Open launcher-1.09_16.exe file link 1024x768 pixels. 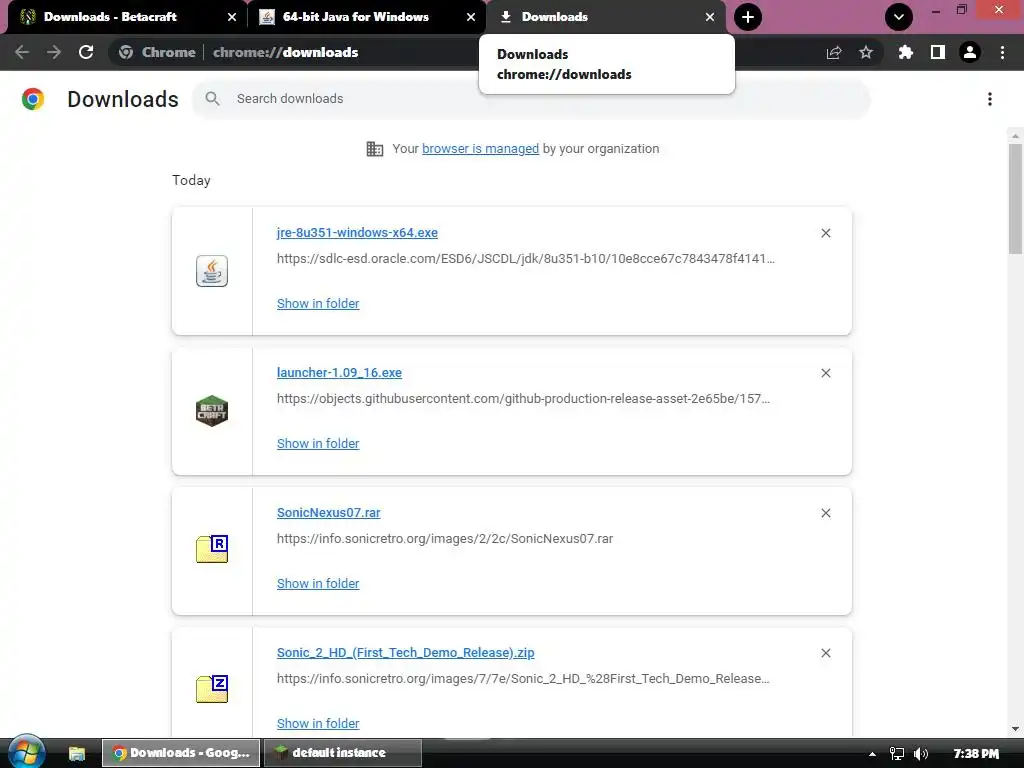pos(339,373)
